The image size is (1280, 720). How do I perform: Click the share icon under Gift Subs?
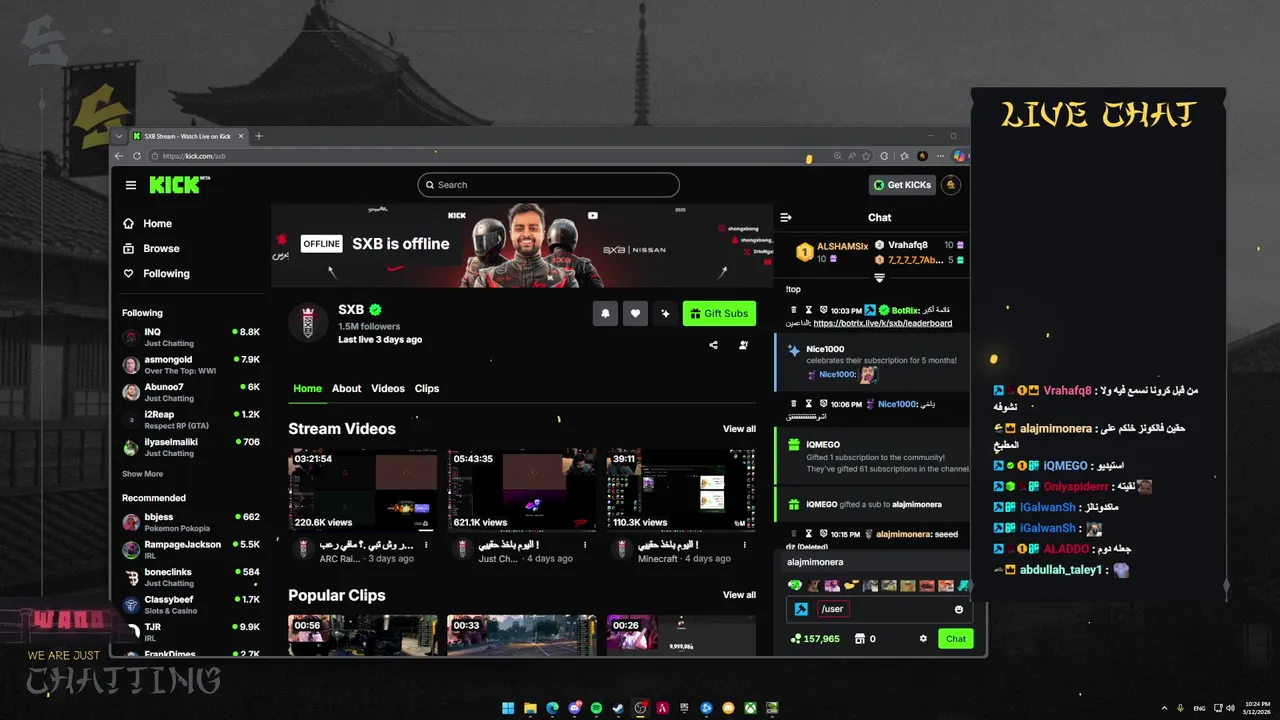713,345
